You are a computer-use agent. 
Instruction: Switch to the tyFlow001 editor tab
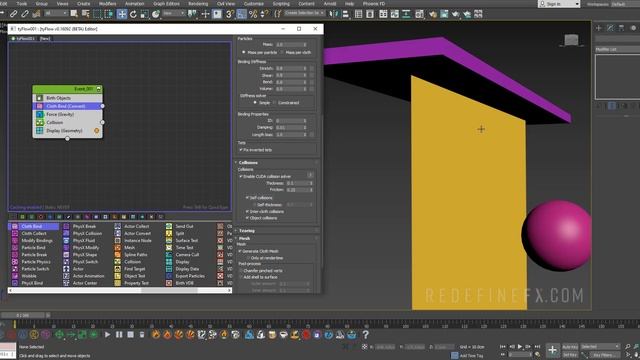[23, 38]
